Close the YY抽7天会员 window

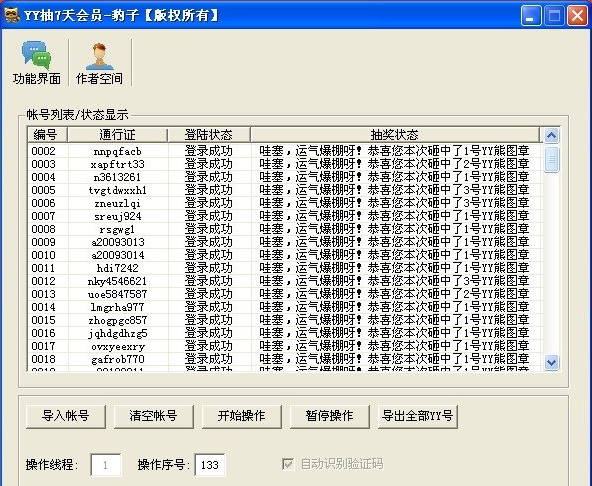578,16
